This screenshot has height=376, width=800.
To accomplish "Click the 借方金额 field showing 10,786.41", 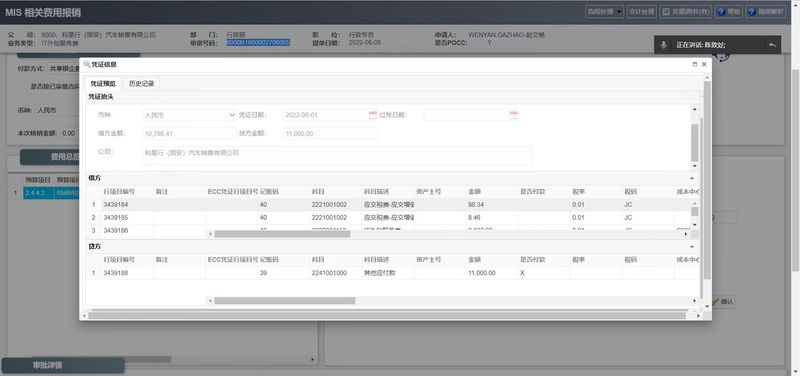I will (x=189, y=134).
